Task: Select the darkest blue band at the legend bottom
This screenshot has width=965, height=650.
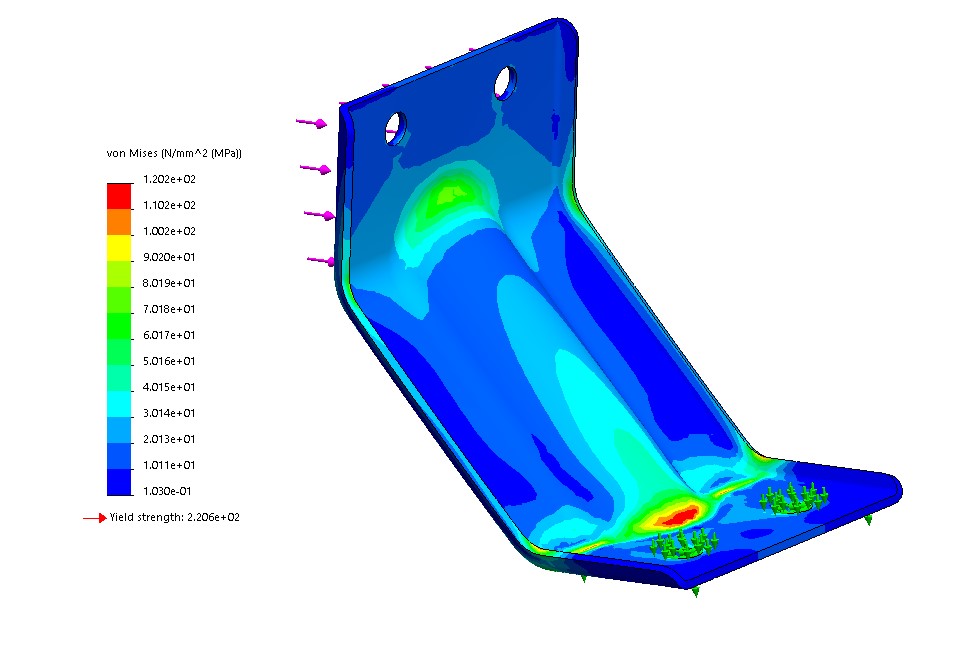Action: click(x=119, y=482)
